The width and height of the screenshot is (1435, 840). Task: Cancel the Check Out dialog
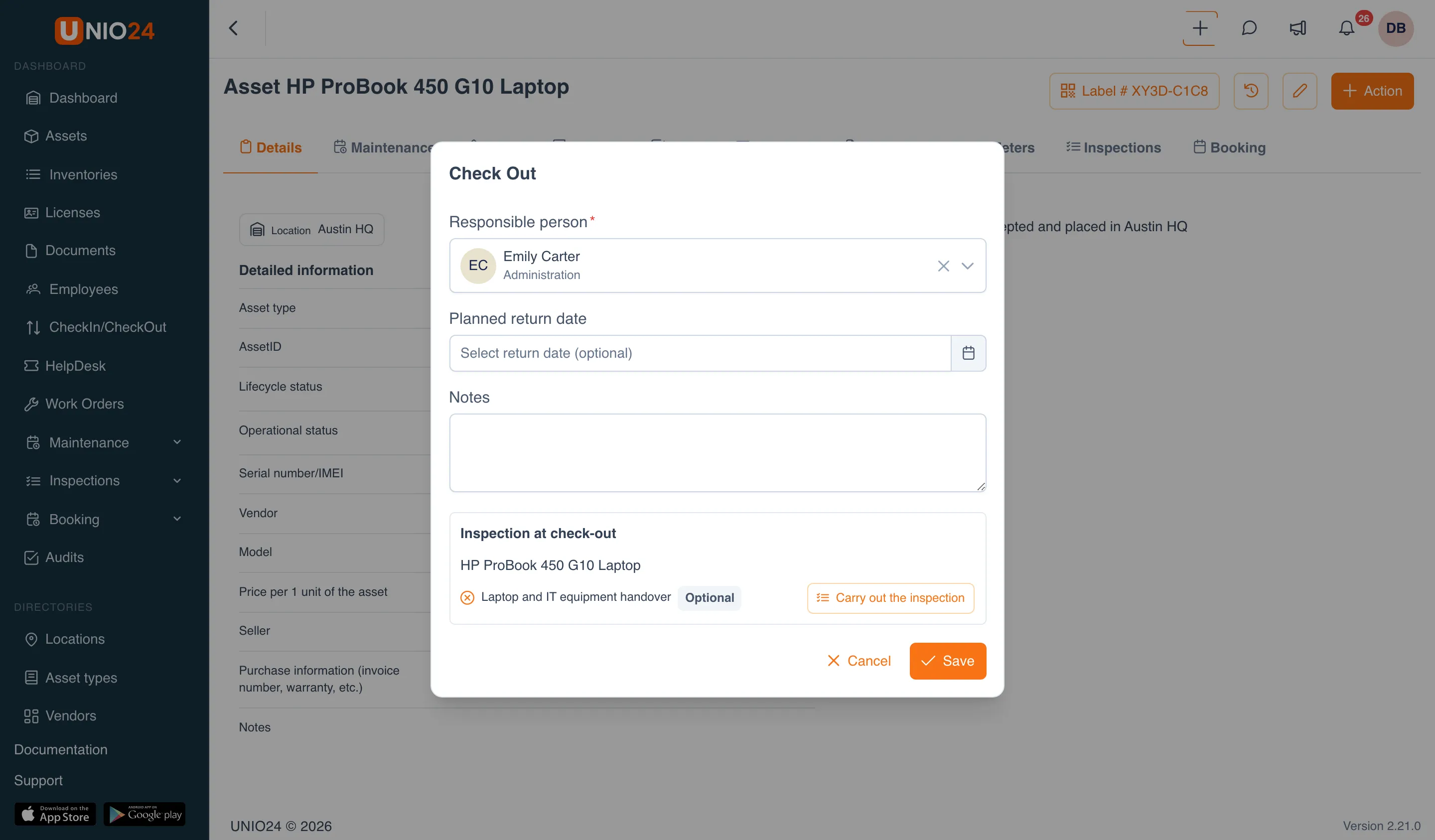pyautogui.click(x=859, y=661)
